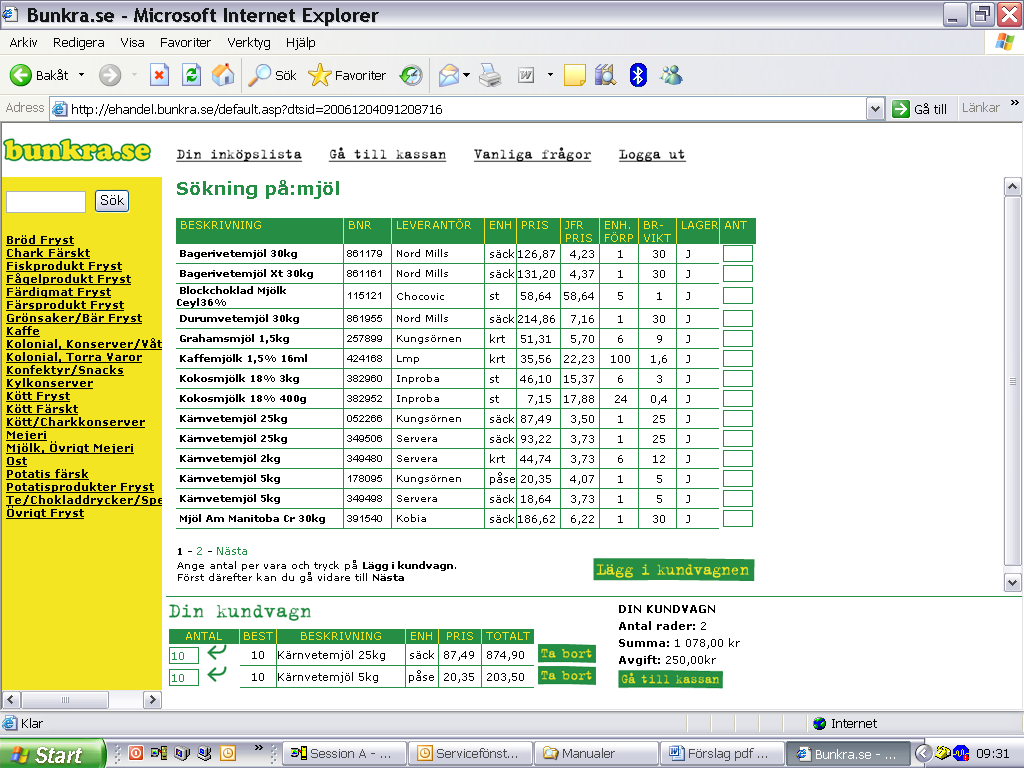
Task: Click the Mail envelope icon
Action: tap(449, 75)
